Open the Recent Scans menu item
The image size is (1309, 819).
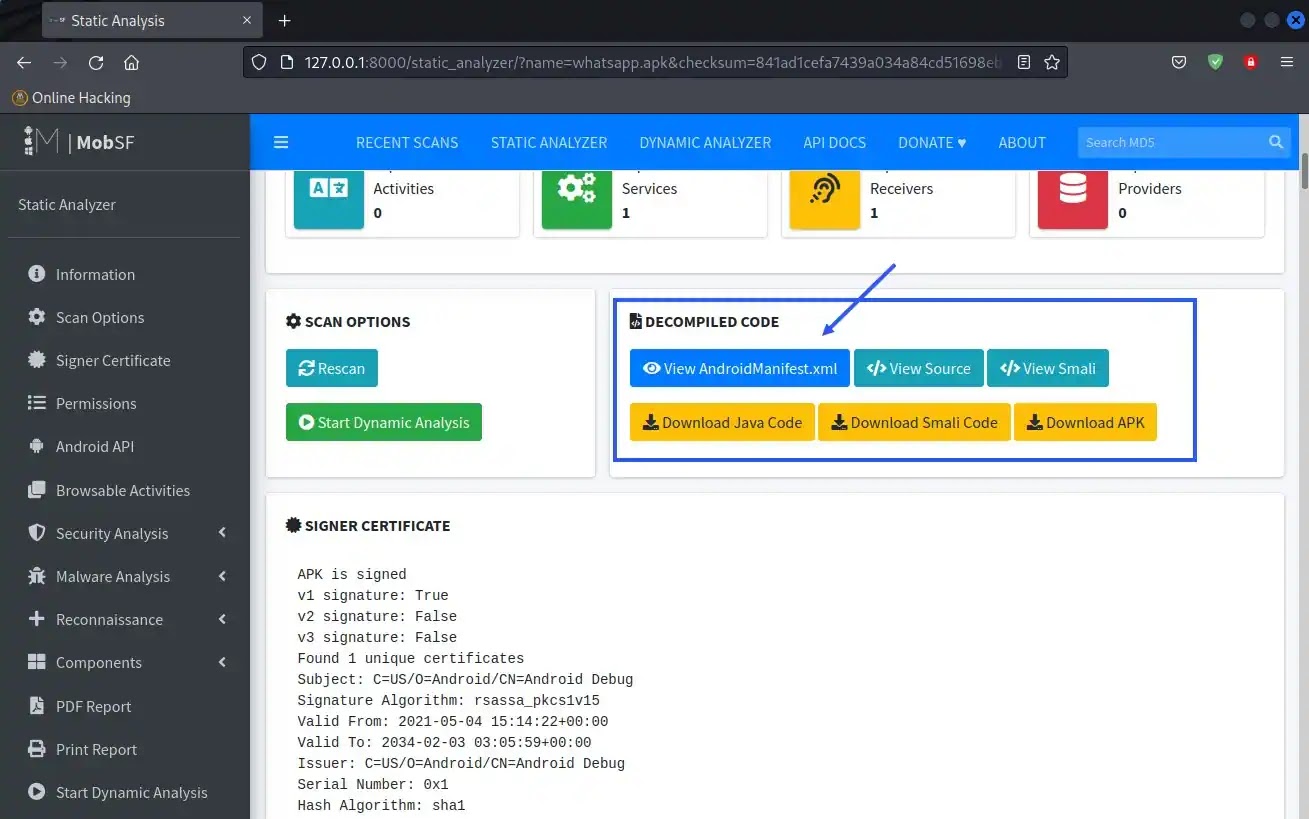coord(407,142)
